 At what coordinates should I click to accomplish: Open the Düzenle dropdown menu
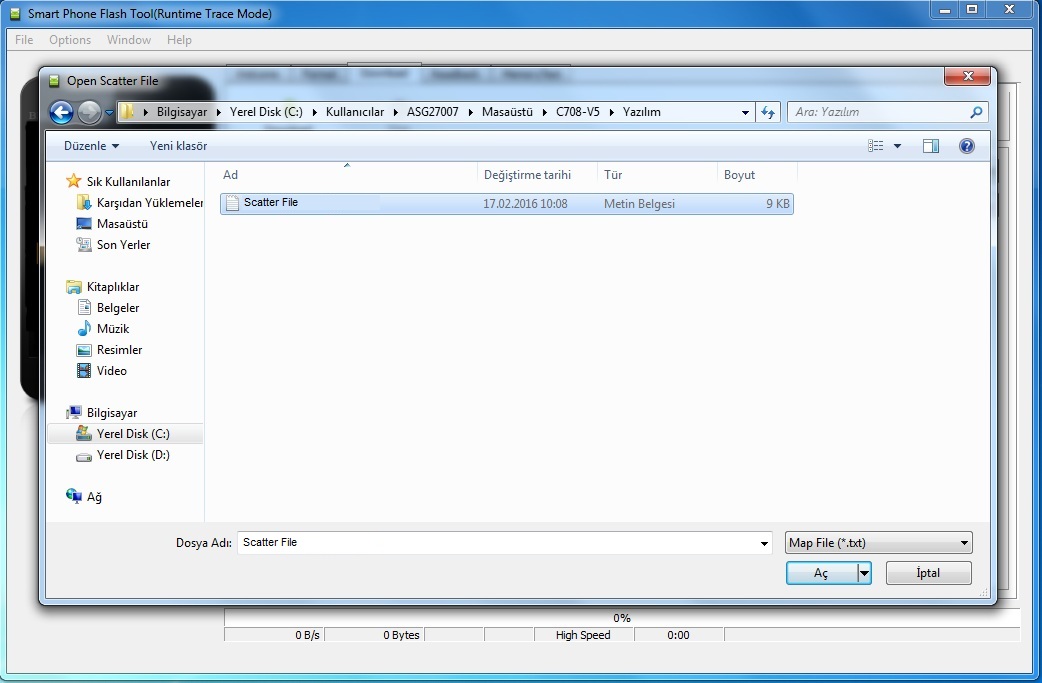tap(91, 146)
